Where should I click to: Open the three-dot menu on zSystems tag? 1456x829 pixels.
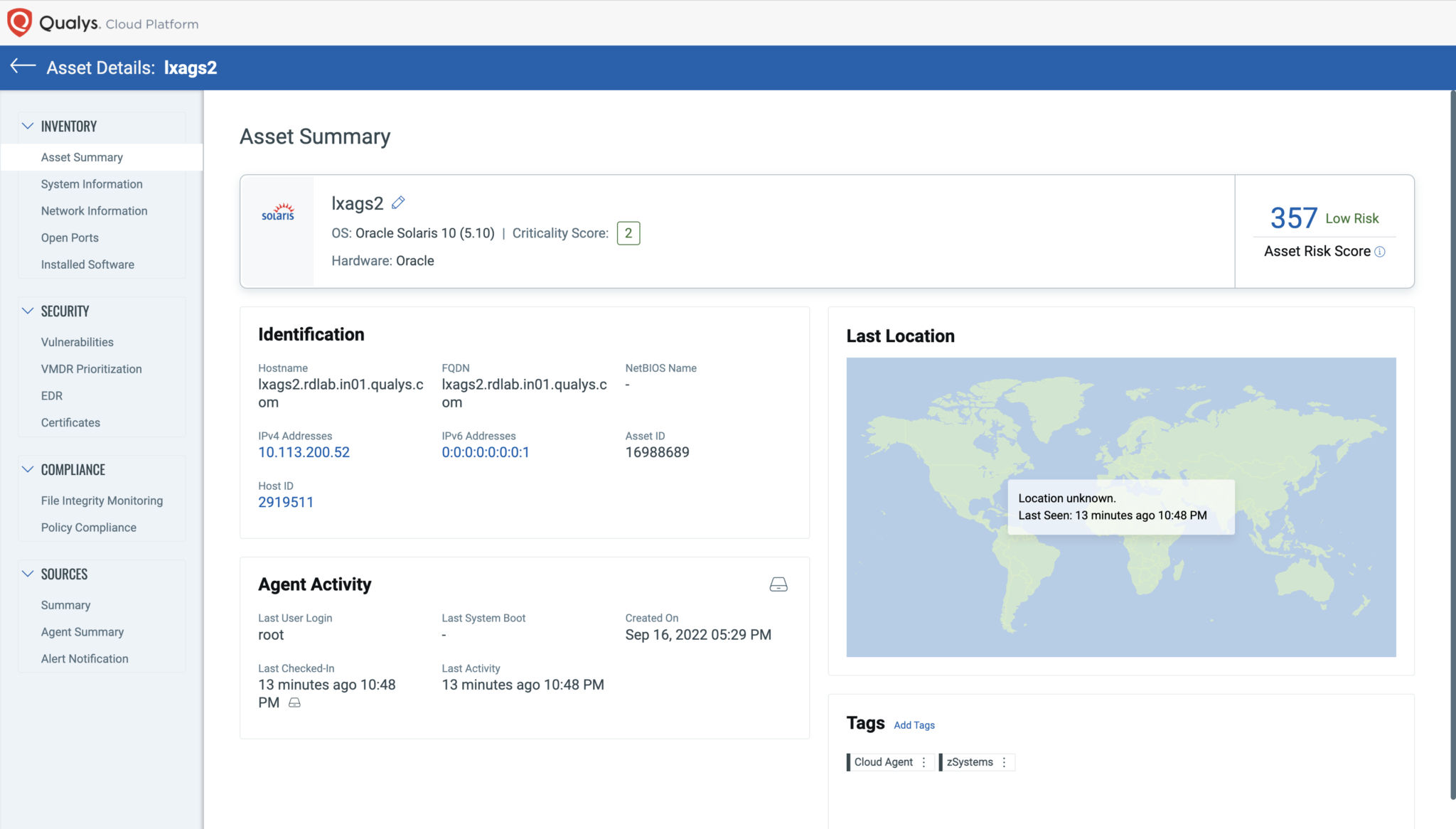coord(1005,761)
